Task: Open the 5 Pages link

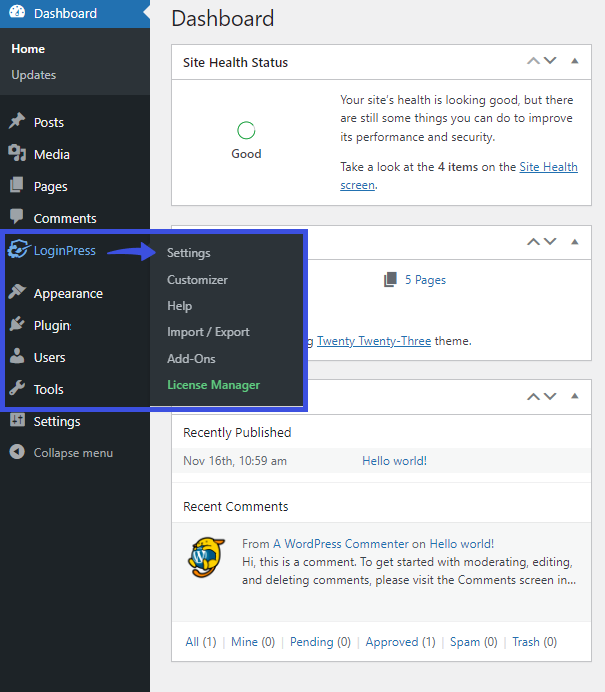Action: [425, 280]
